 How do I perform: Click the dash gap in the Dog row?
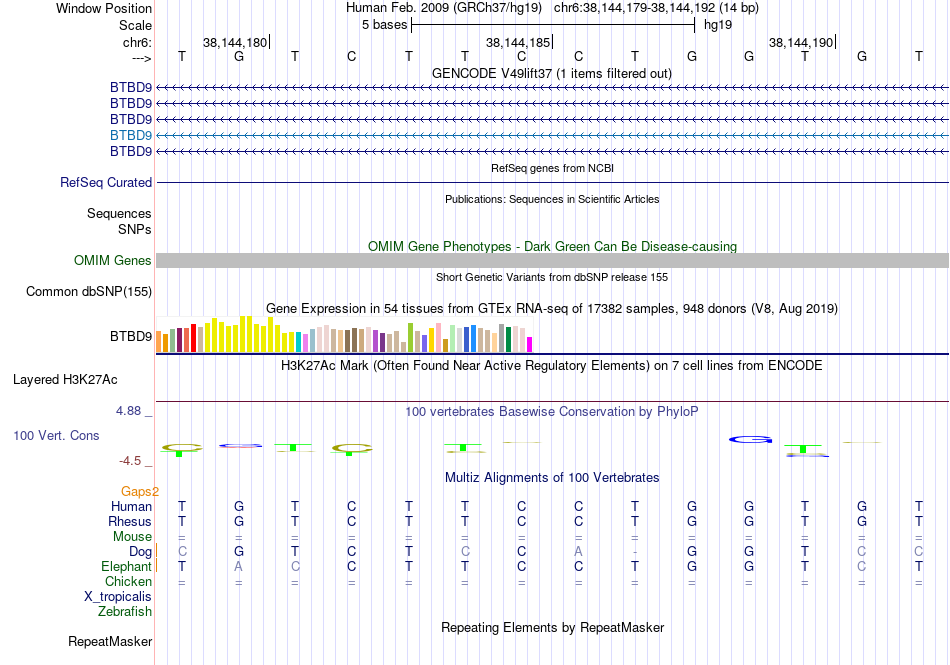coord(634,552)
